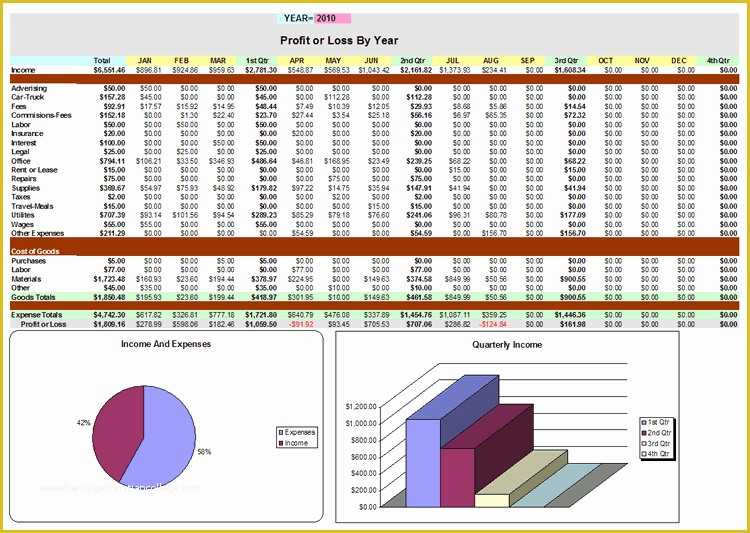Select the FEB column header
Screen dimensions: 750x533
click(181, 61)
